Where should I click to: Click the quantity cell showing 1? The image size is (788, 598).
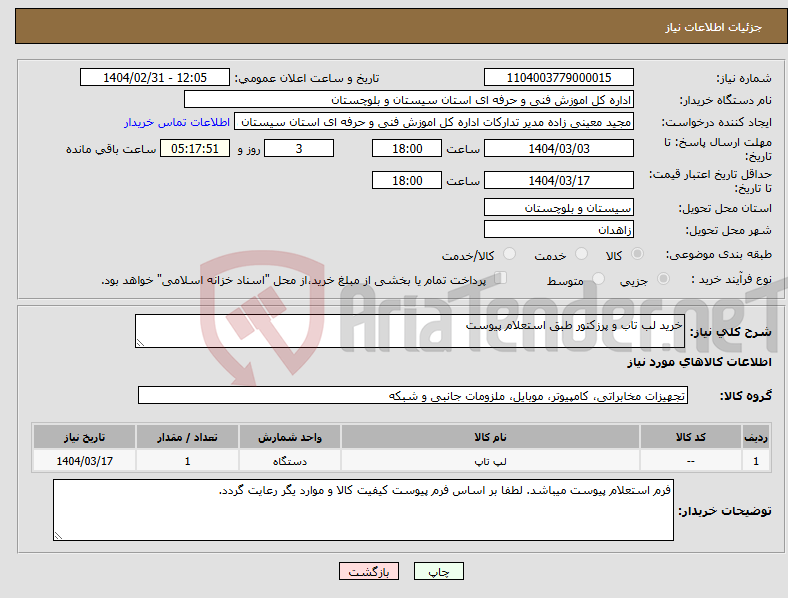click(187, 460)
